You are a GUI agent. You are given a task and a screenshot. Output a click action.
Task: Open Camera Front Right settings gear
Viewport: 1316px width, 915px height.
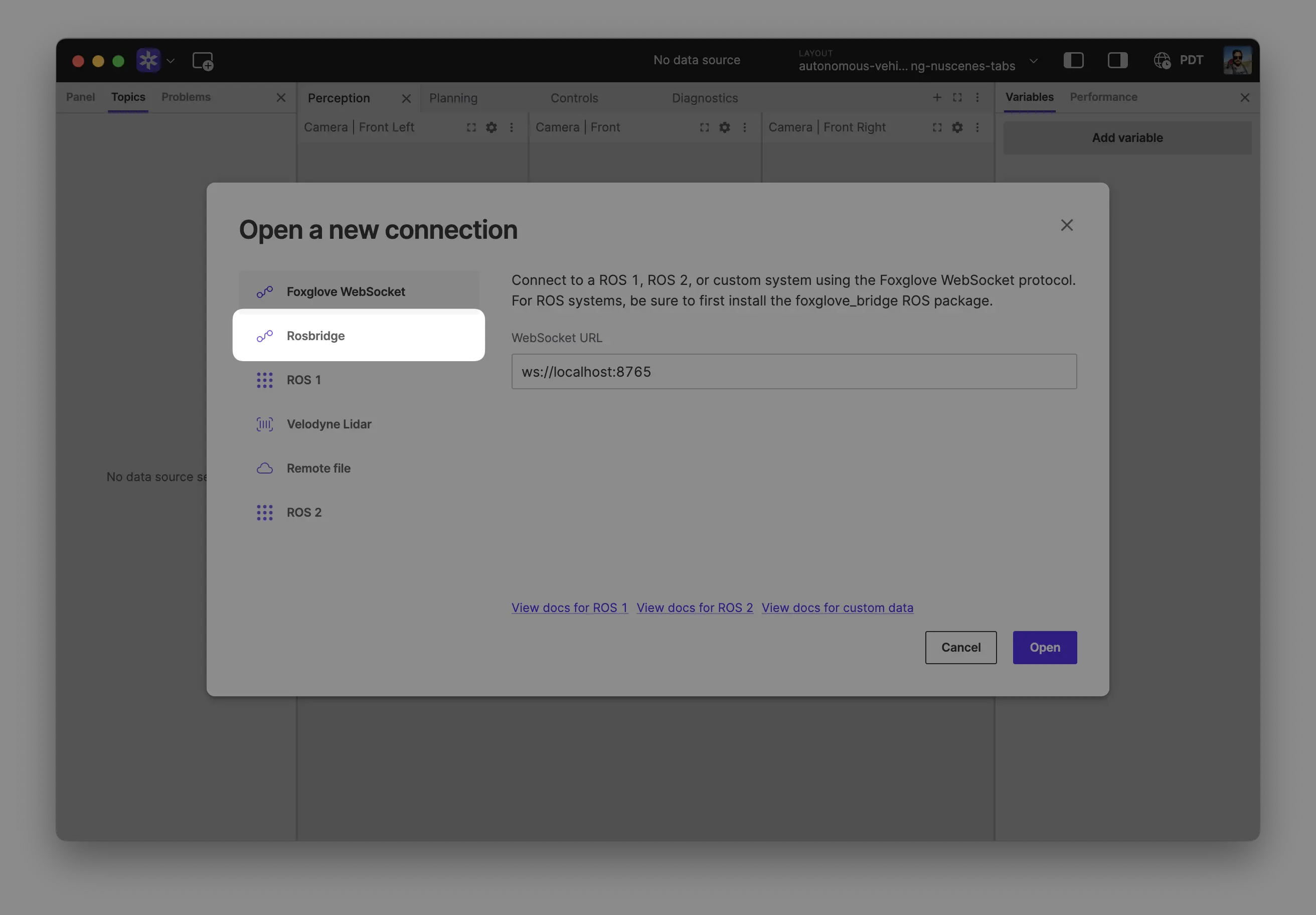(x=957, y=127)
